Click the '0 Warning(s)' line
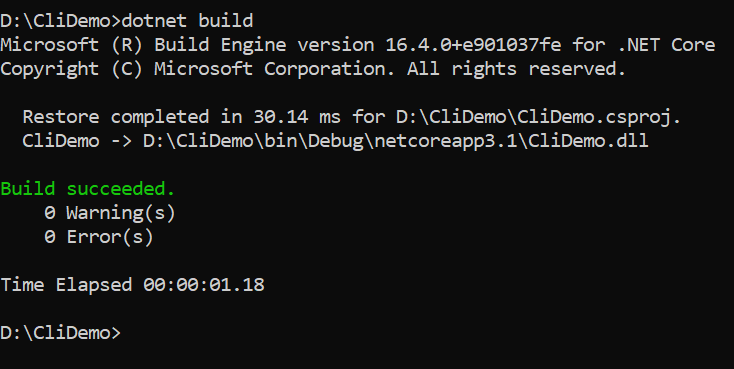The image size is (734, 369). pyautogui.click(x=110, y=213)
